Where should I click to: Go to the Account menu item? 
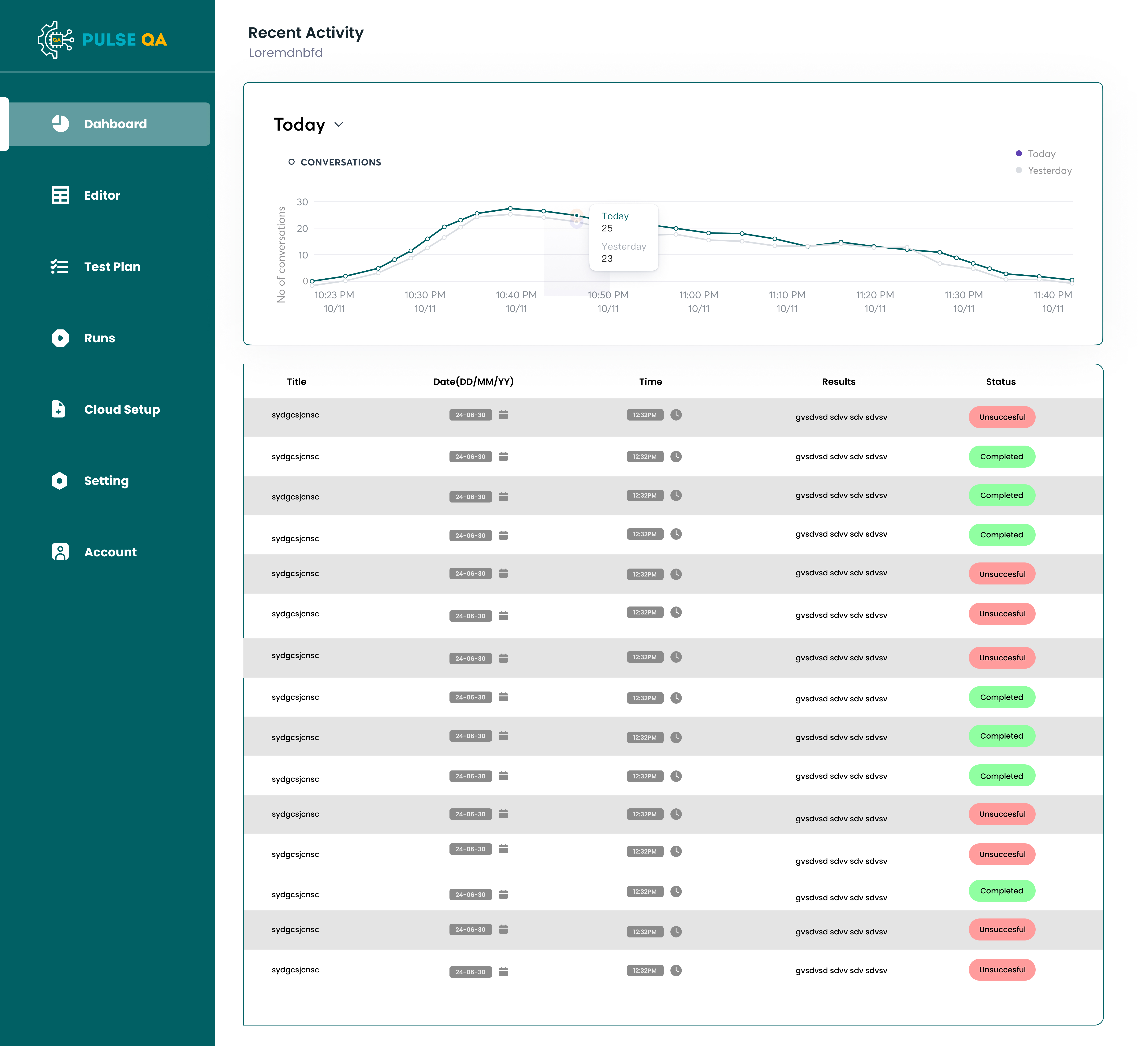click(x=110, y=552)
